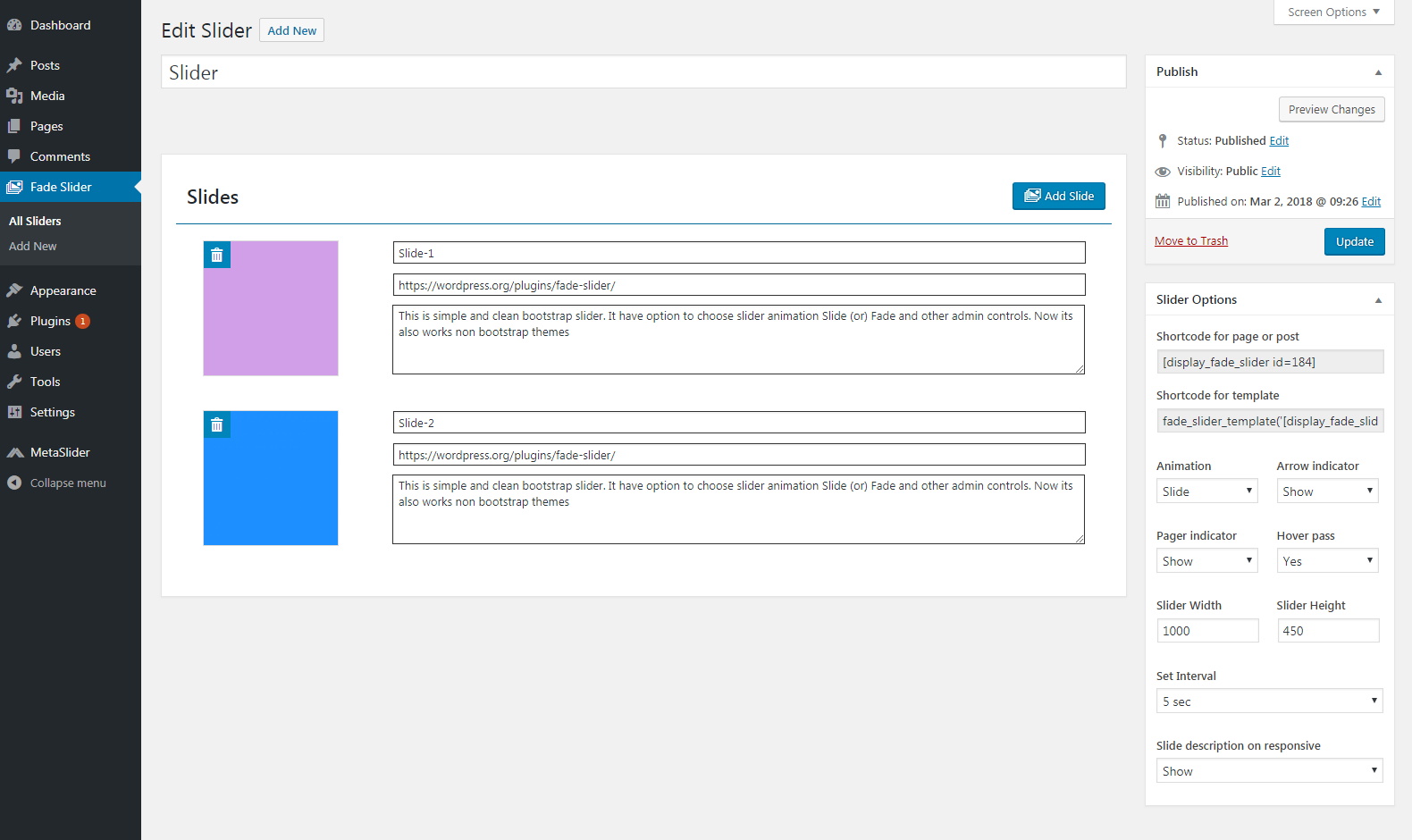Click the Move to Trash link
Screen dimensions: 1412x840
[1190, 241]
